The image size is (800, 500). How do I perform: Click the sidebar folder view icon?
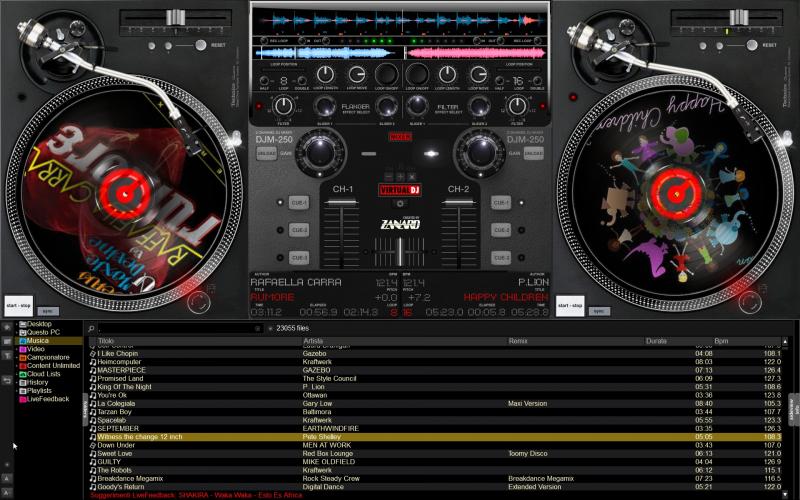tap(7, 341)
